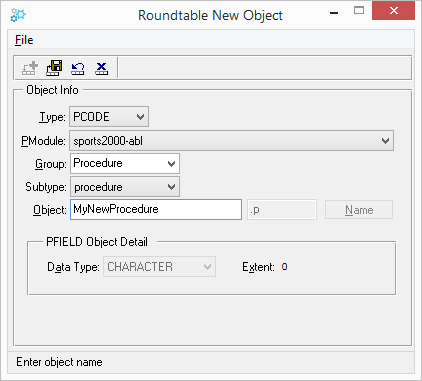Screen dimensions: 422x381
Task: Click the Type dropdown arrow
Action: pos(140,117)
